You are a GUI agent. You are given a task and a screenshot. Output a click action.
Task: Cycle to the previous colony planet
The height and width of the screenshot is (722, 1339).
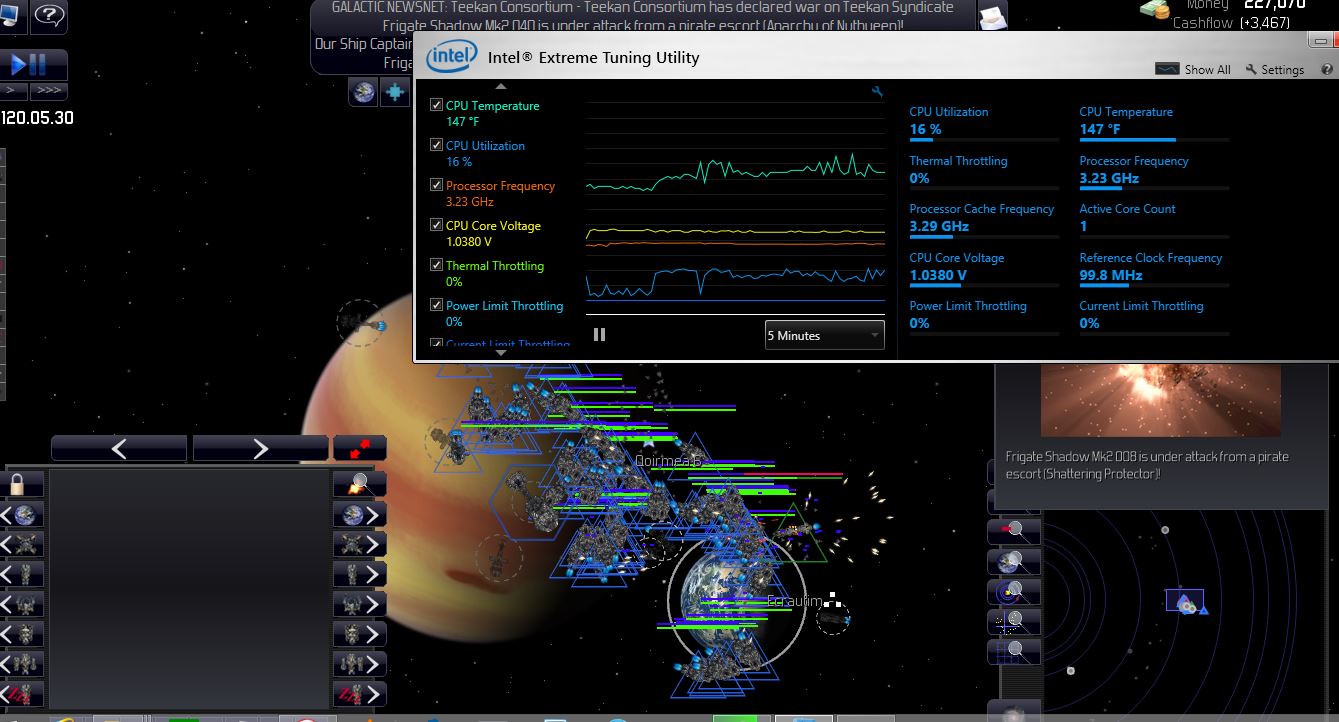[x=21, y=516]
